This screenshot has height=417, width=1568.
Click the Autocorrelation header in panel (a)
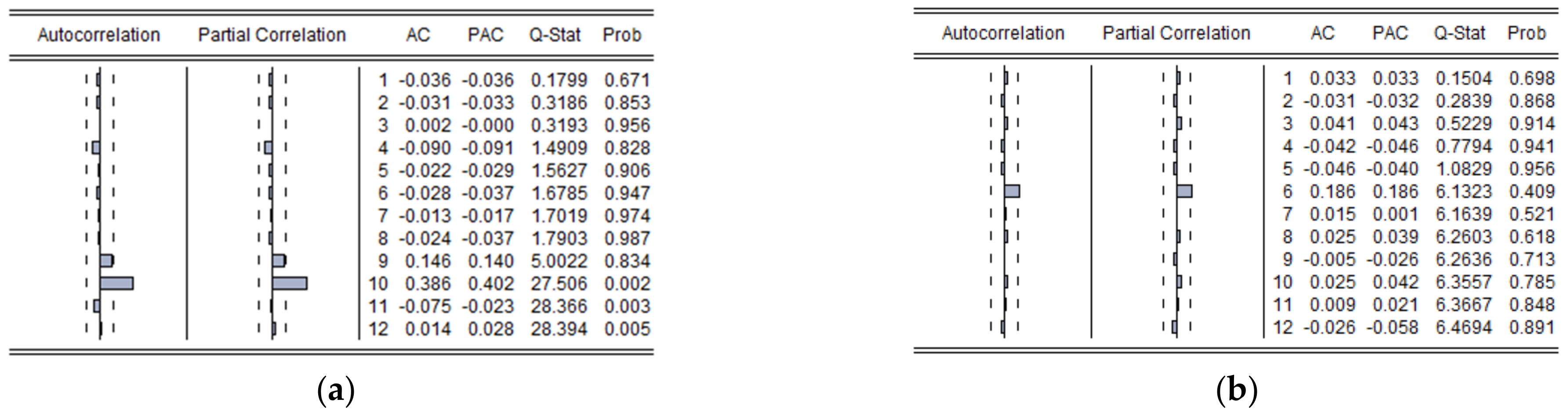[98, 35]
